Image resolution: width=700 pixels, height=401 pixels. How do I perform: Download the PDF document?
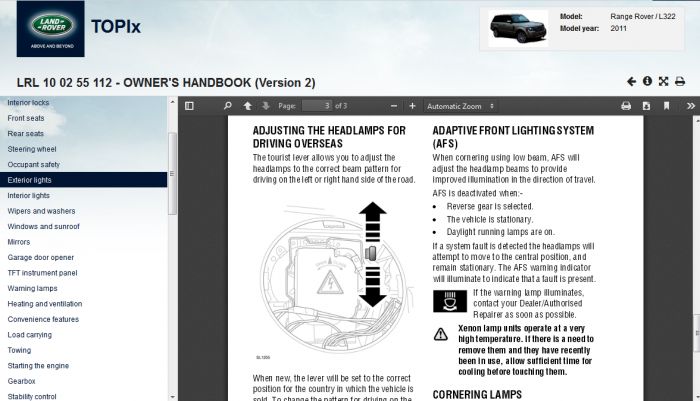(646, 106)
